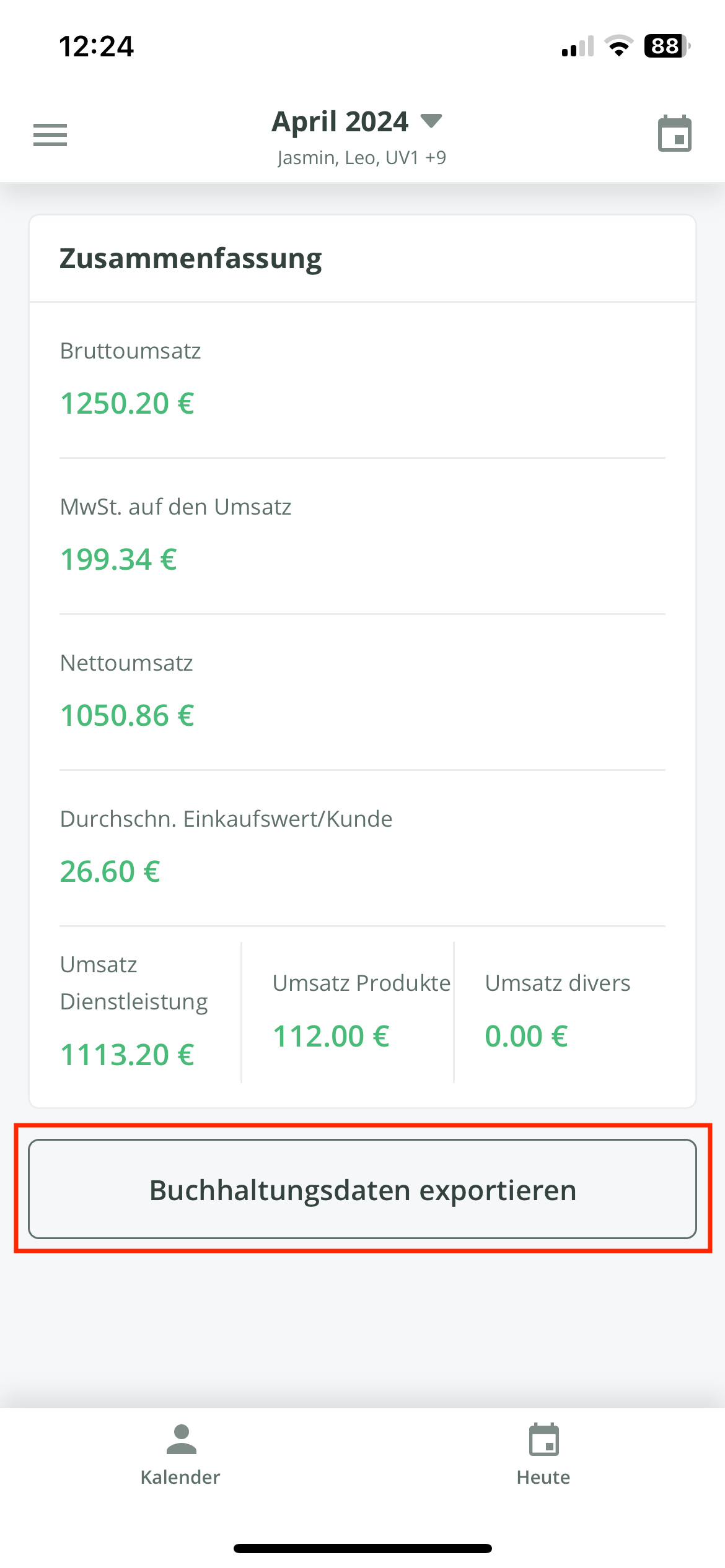Tap the MwSt. auf den Umsatz value
This screenshot has width=725, height=1568.
[119, 560]
